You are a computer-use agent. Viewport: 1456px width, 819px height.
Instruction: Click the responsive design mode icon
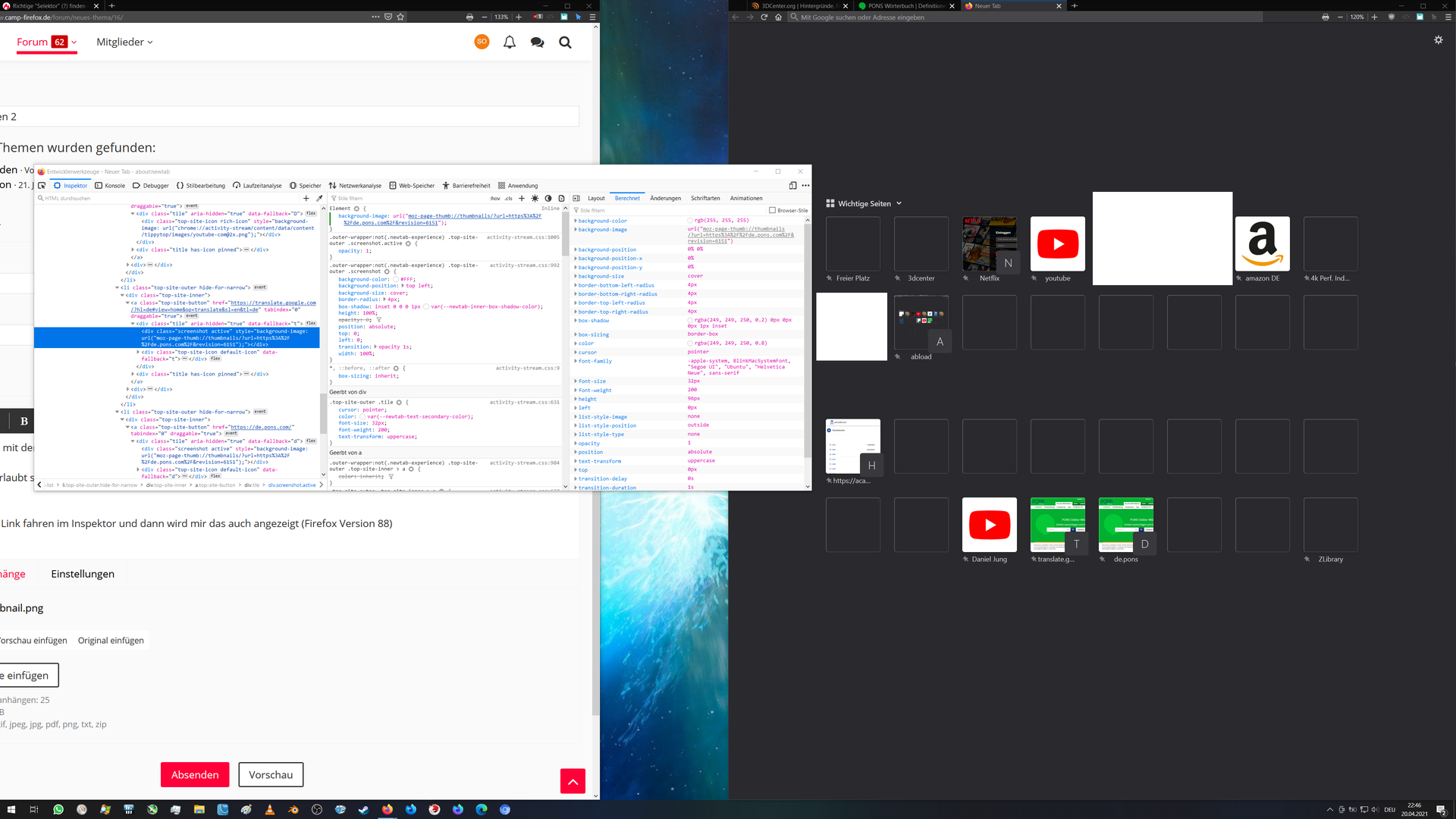(x=792, y=185)
